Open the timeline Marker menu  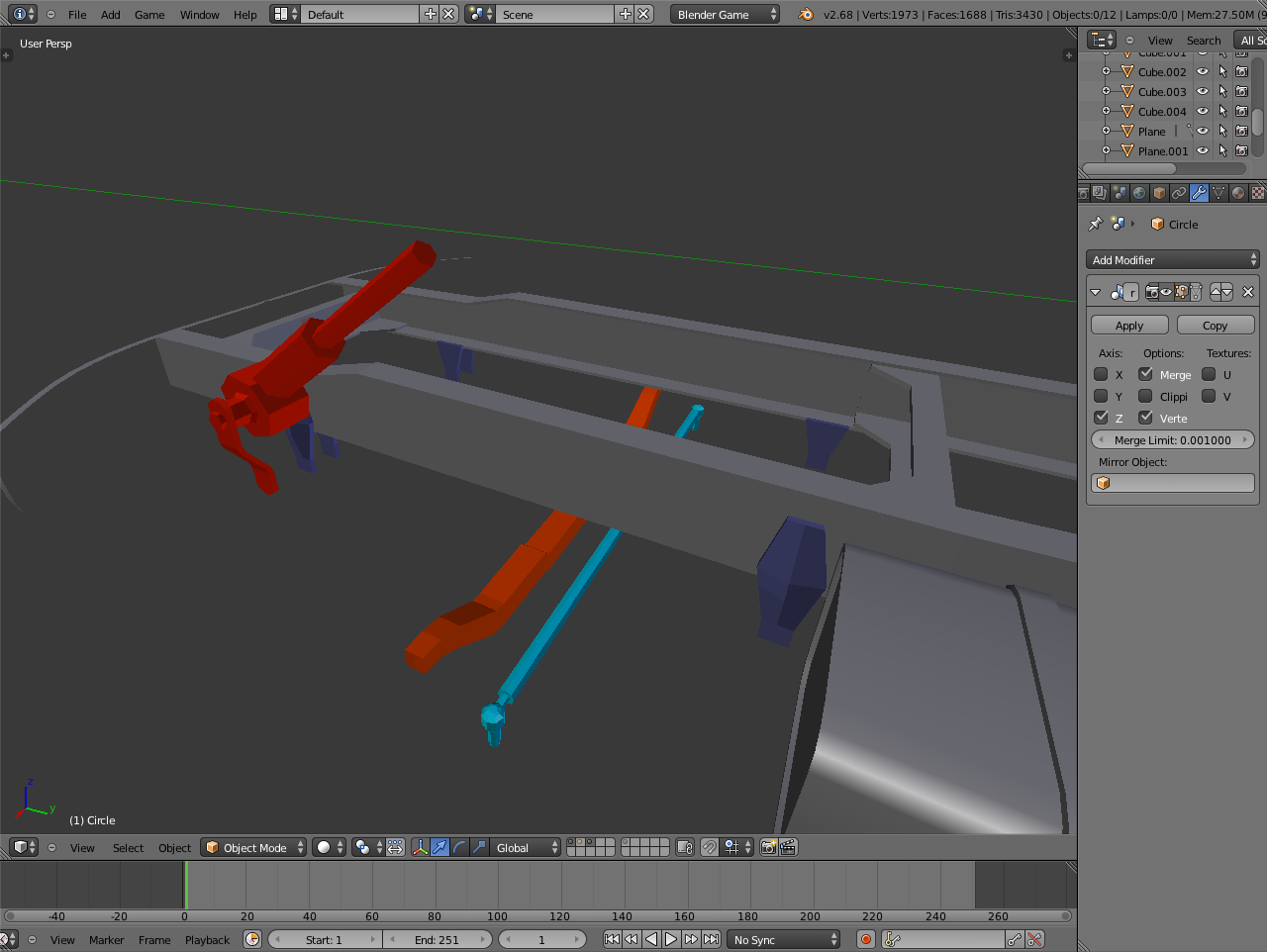click(107, 940)
